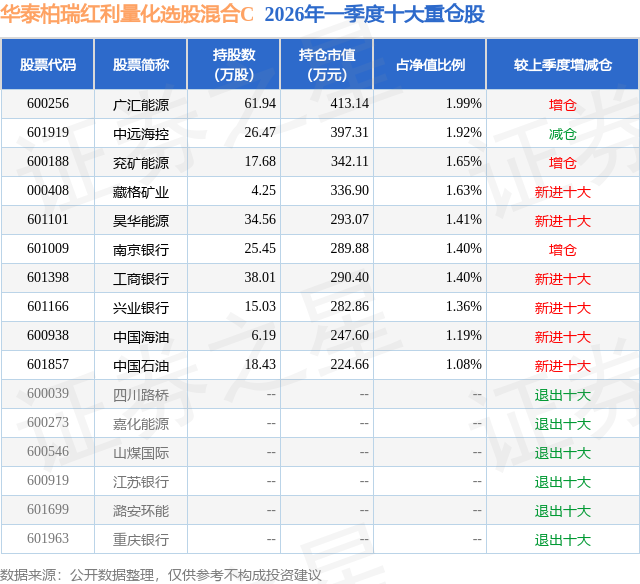Click the green 减仓 label for 中远海控
640x584 pixels.
562,133
